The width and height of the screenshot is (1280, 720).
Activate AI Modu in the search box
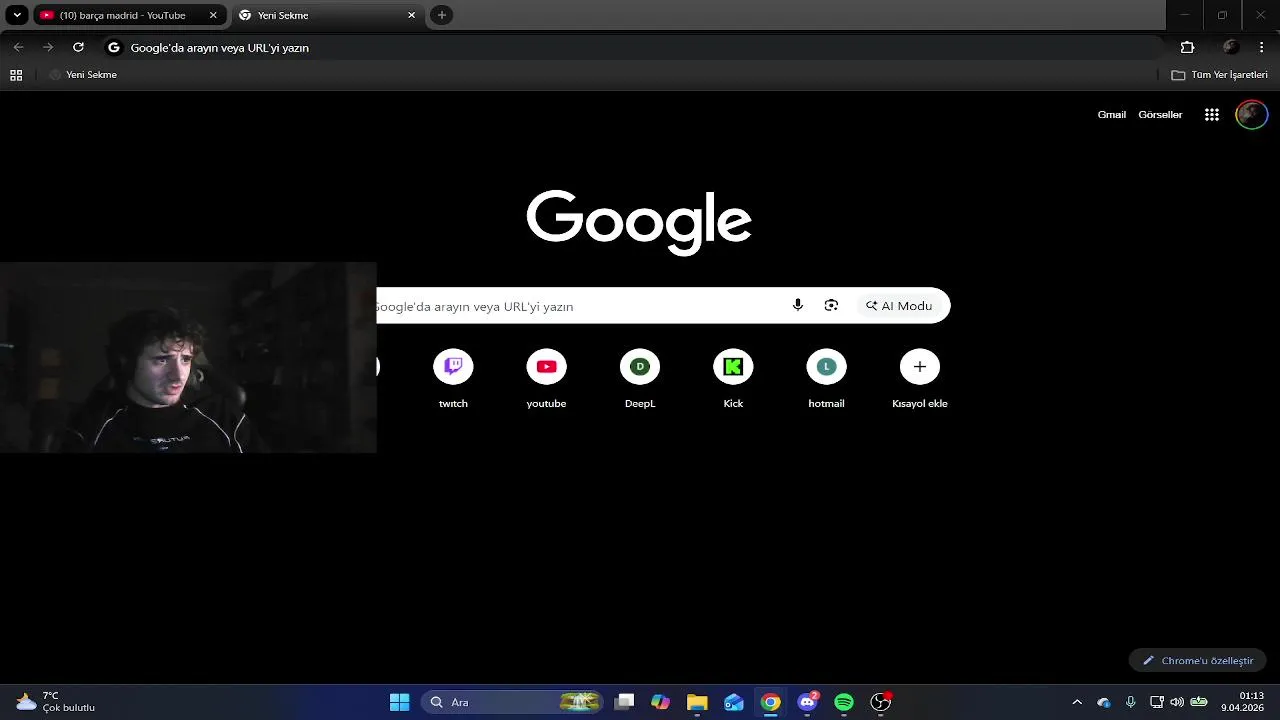899,306
